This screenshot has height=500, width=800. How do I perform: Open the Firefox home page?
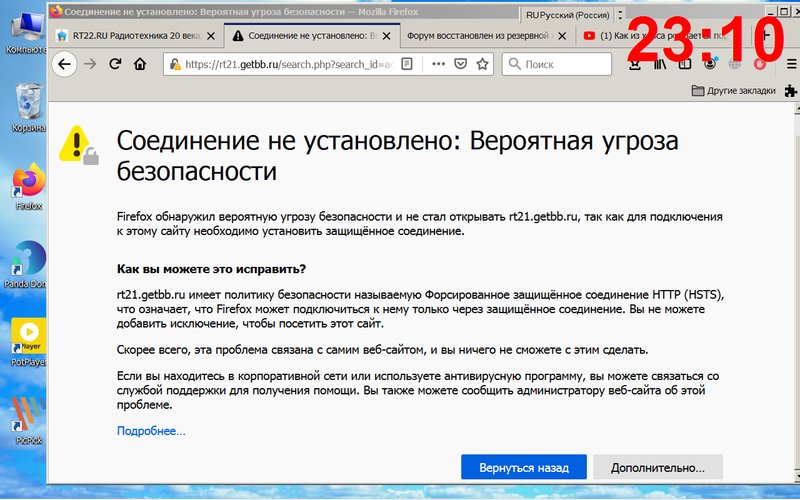tap(140, 64)
